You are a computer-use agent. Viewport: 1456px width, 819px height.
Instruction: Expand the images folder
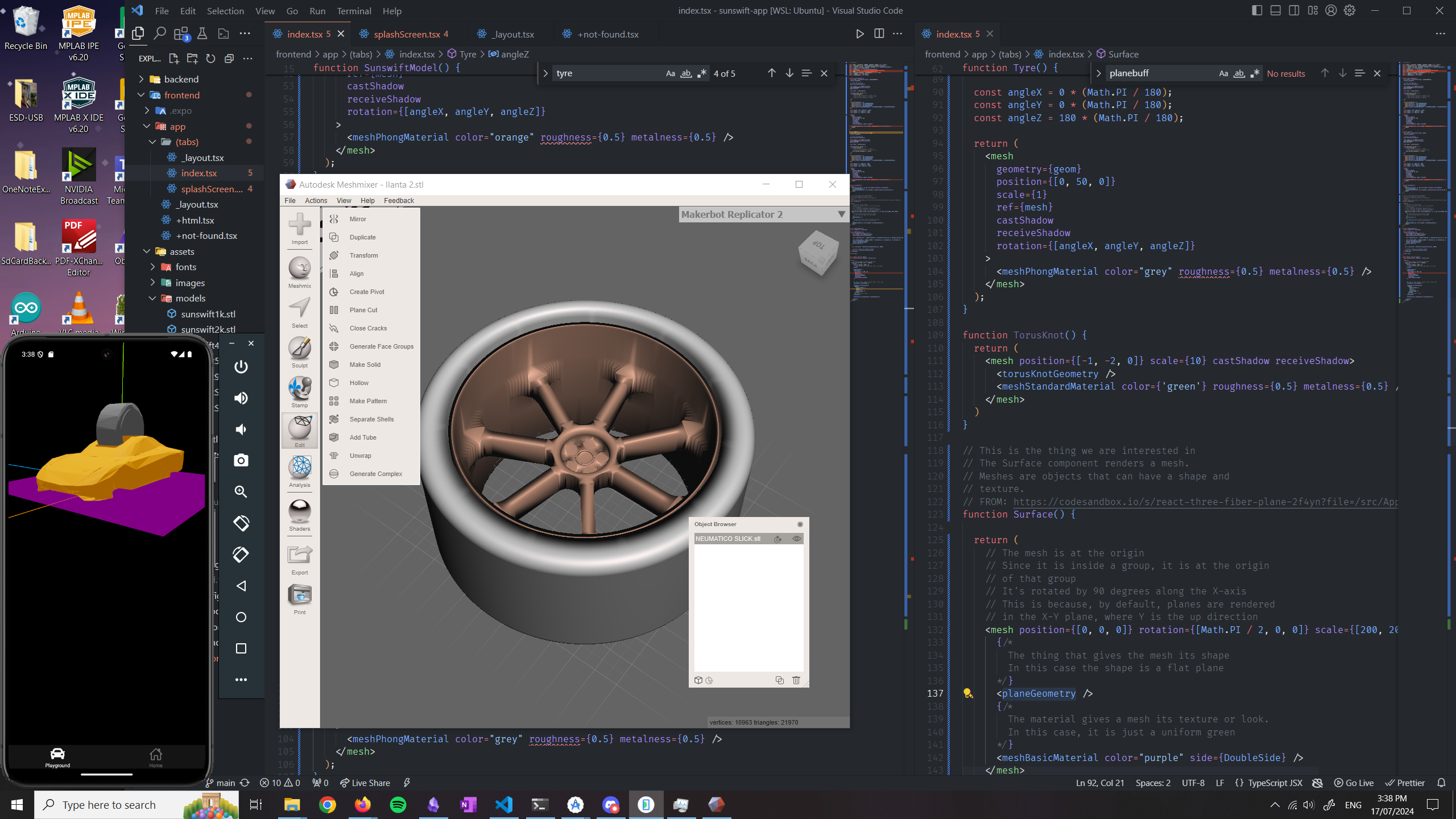pos(152,283)
